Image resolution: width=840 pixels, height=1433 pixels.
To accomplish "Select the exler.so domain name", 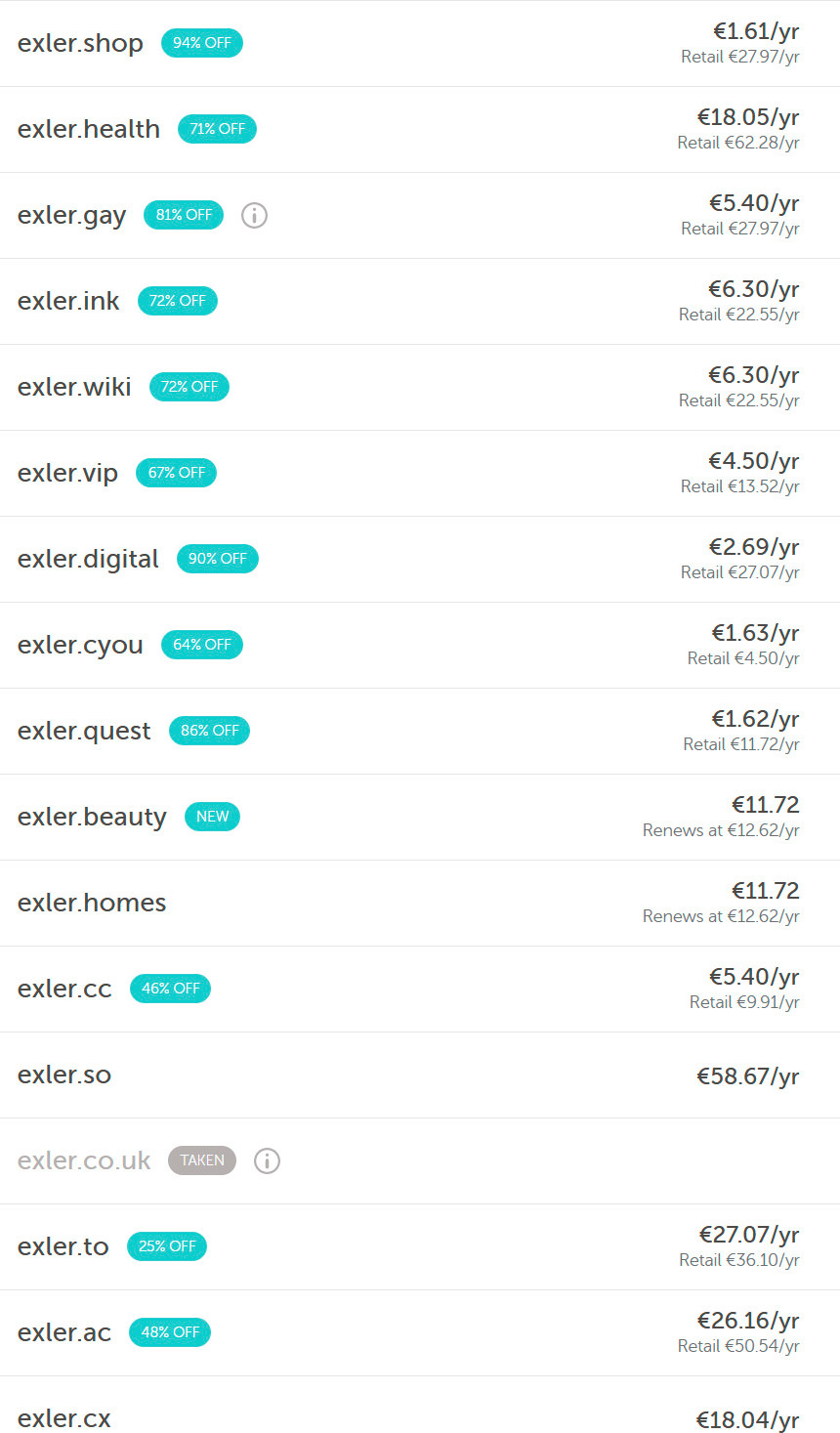I will tap(64, 1075).
